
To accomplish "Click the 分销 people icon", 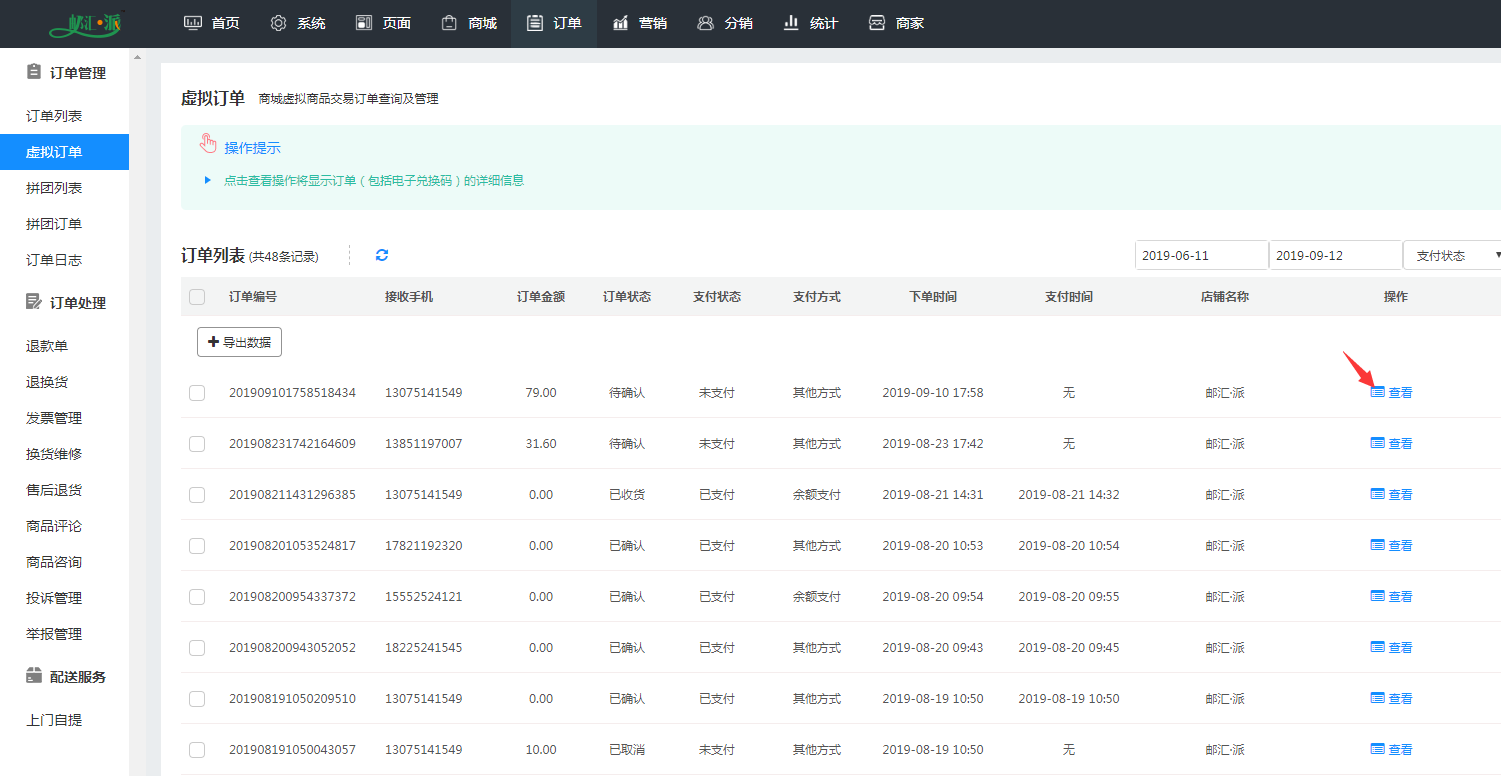I will coord(706,23).
